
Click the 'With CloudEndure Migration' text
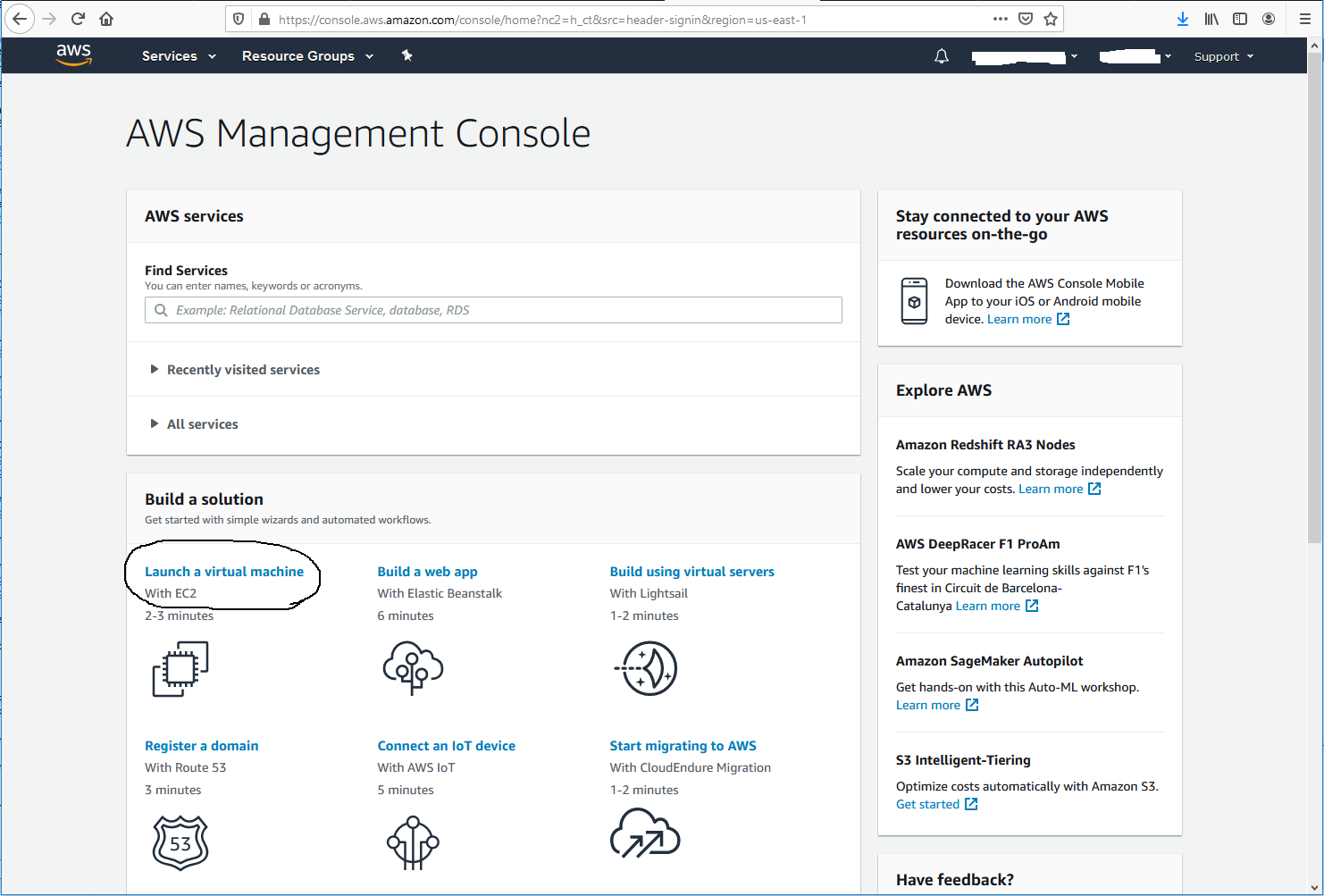tap(691, 767)
